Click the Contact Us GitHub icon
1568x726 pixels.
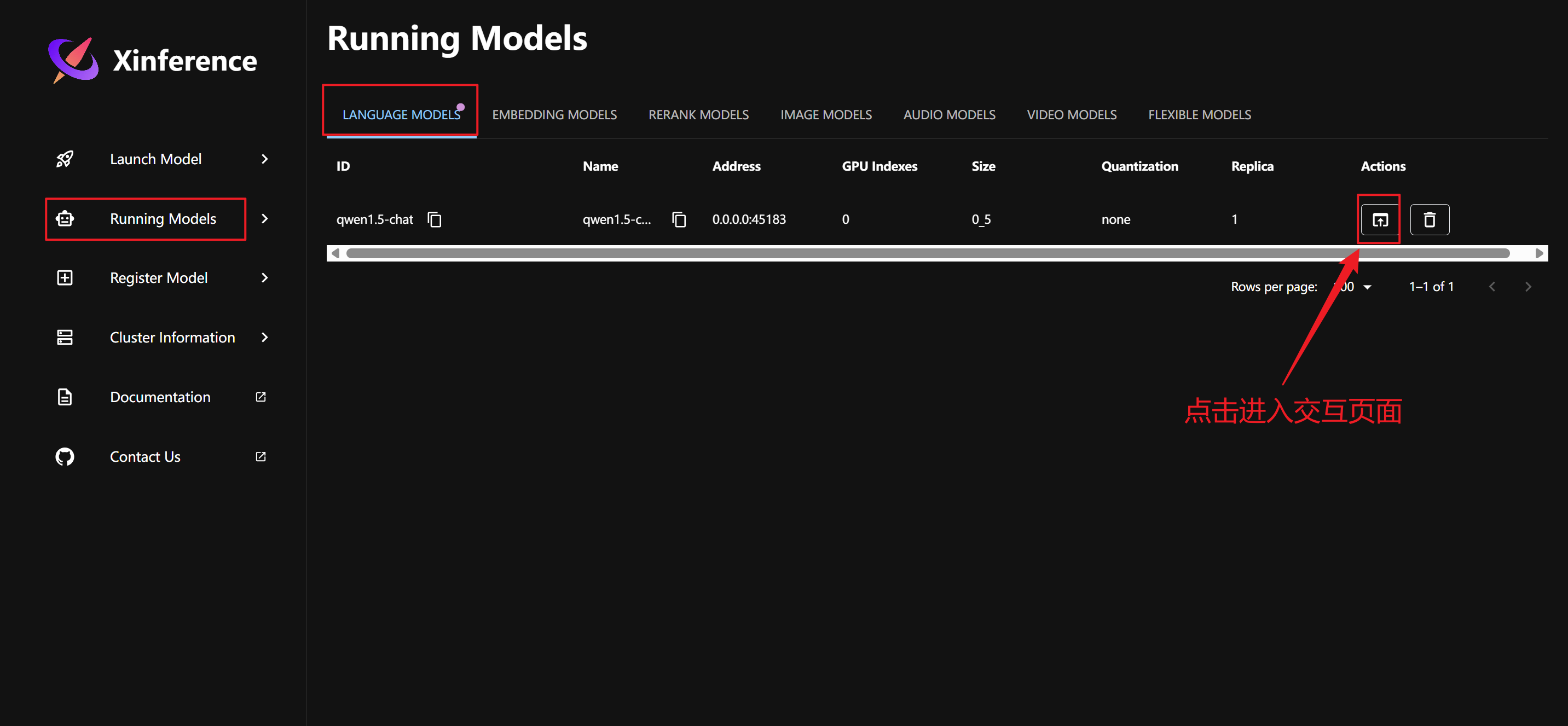(x=65, y=456)
